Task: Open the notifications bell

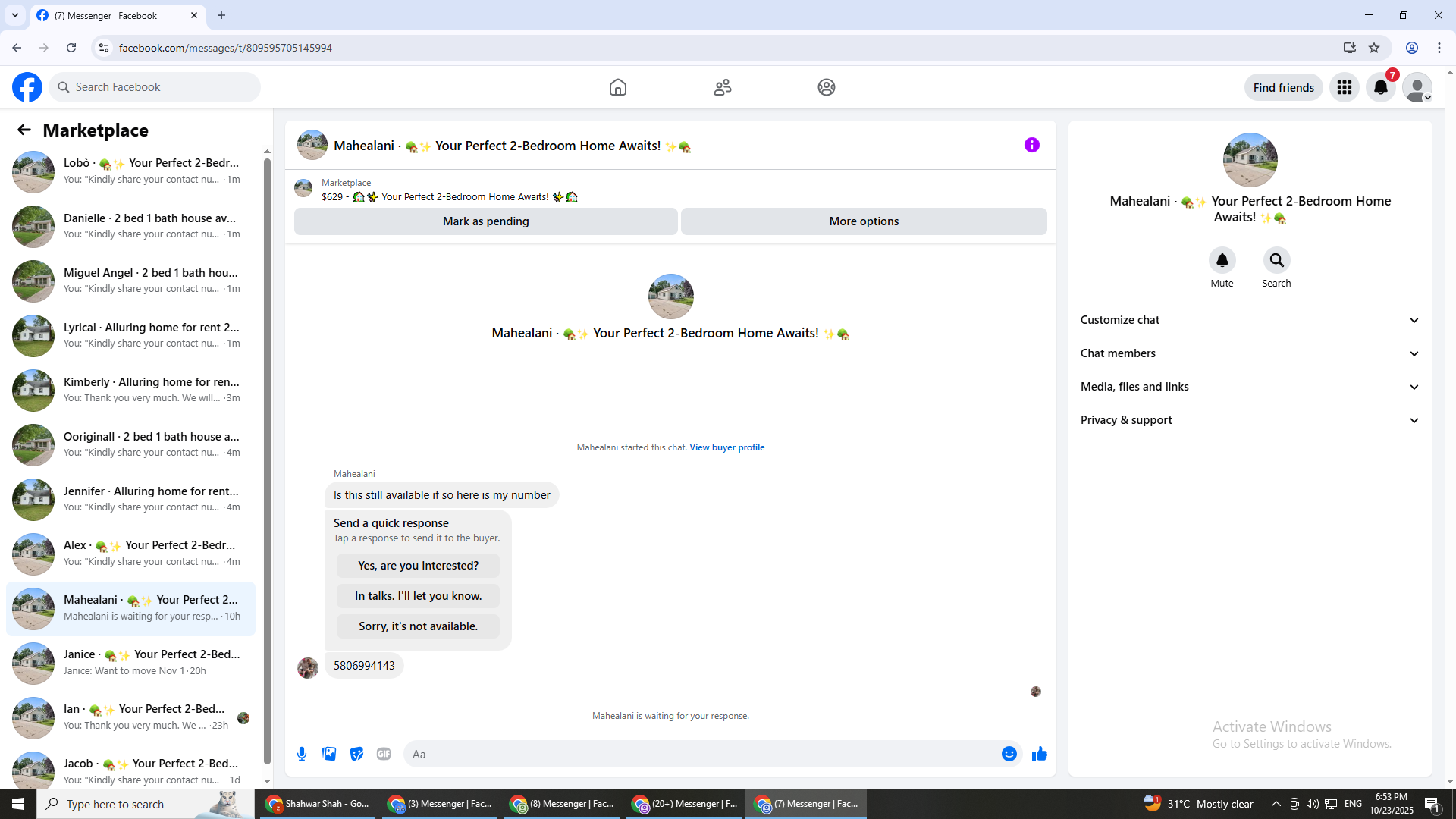Action: click(x=1381, y=87)
